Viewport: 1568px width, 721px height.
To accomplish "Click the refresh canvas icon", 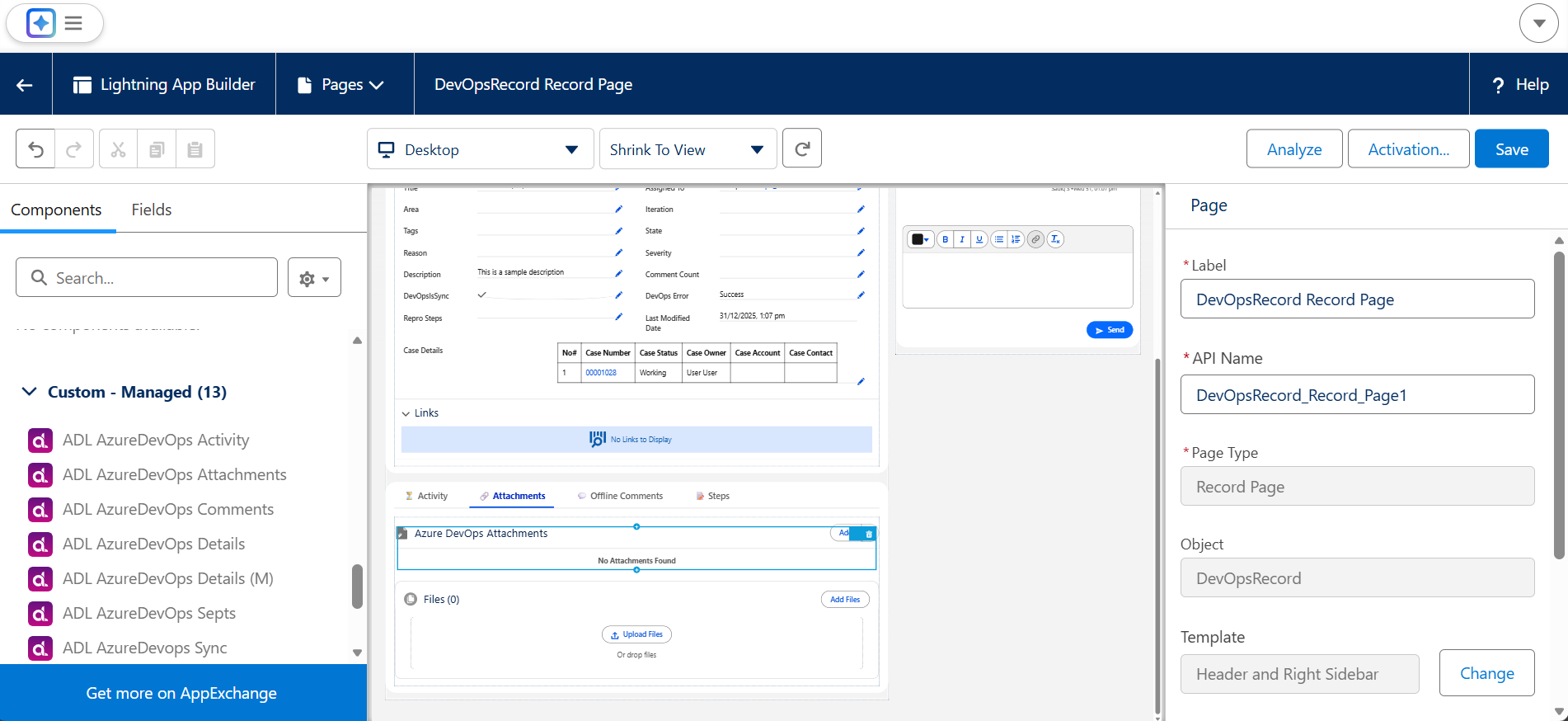I will pyautogui.click(x=802, y=148).
